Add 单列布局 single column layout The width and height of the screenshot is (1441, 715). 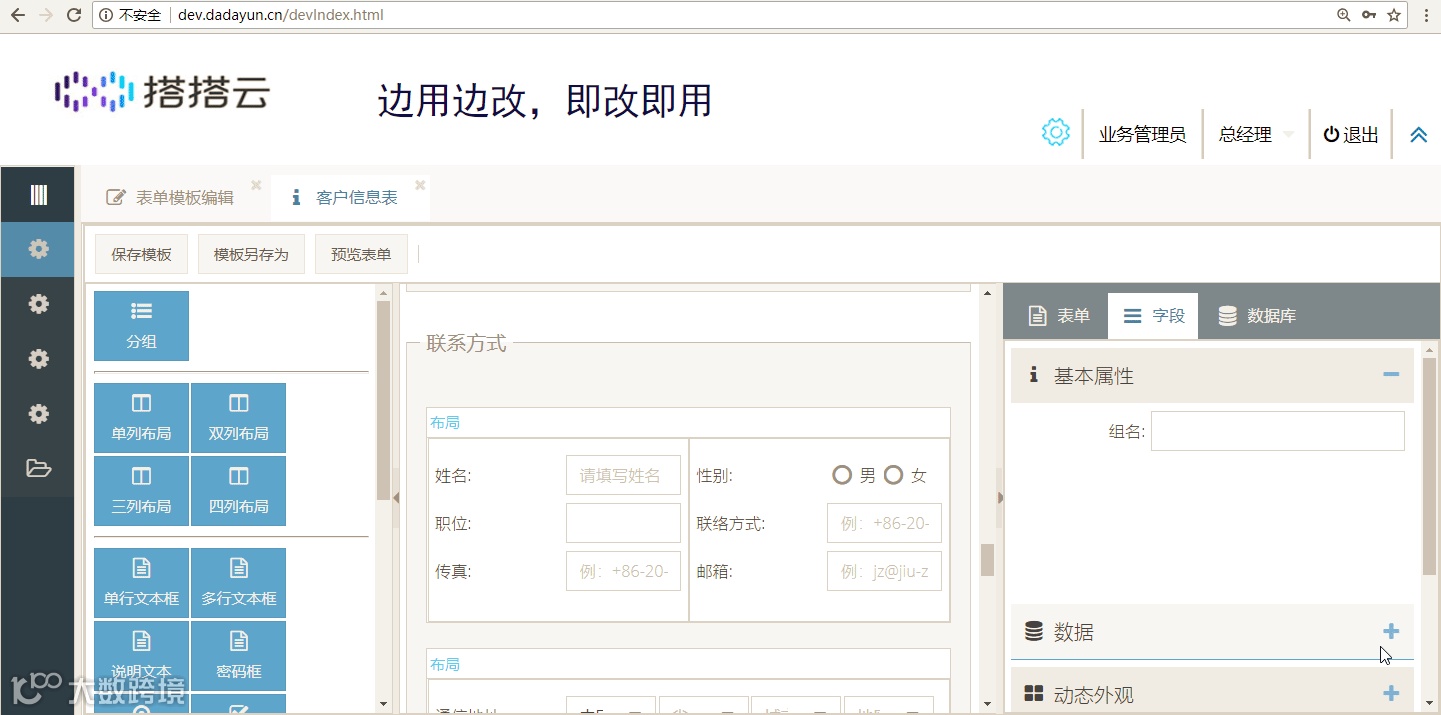pos(141,418)
